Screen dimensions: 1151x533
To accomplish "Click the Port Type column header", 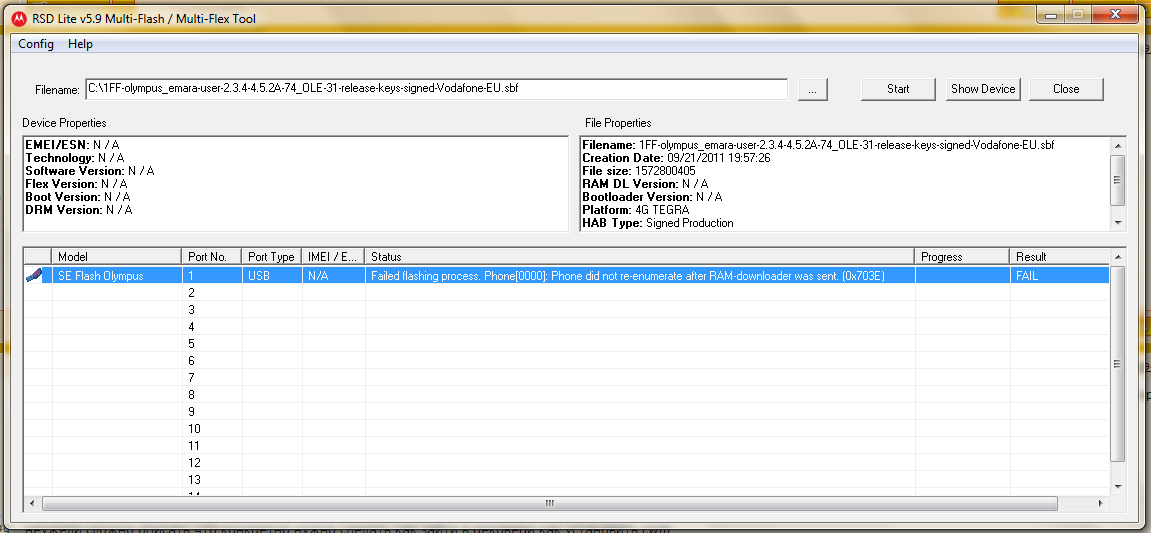I will (x=271, y=256).
